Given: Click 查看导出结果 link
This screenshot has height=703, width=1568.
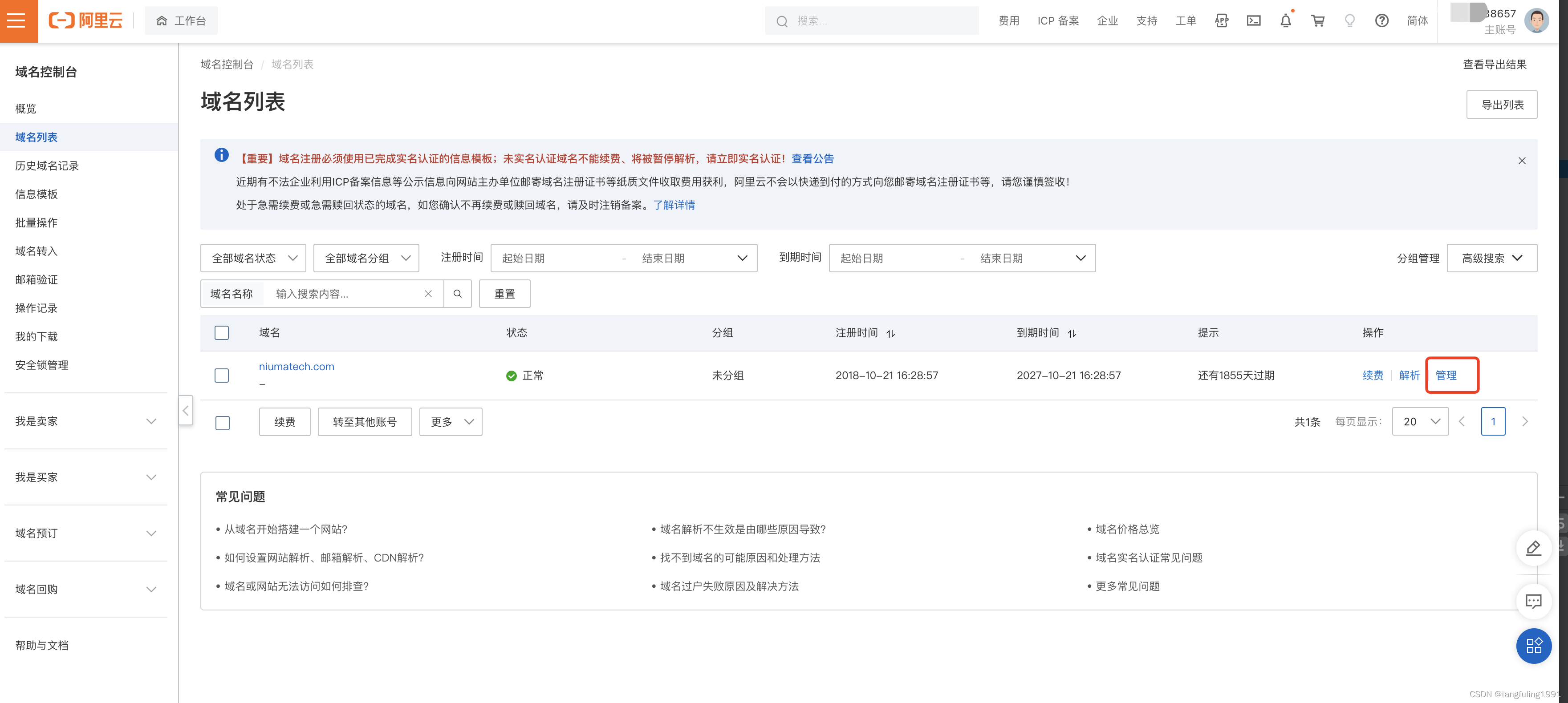Looking at the screenshot, I should (1495, 64).
